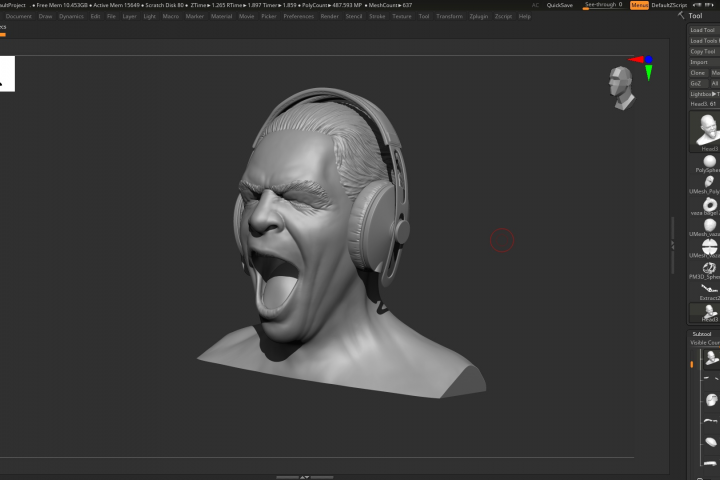720x480 pixels.
Task: Open the Macro menu
Action: pos(171,16)
